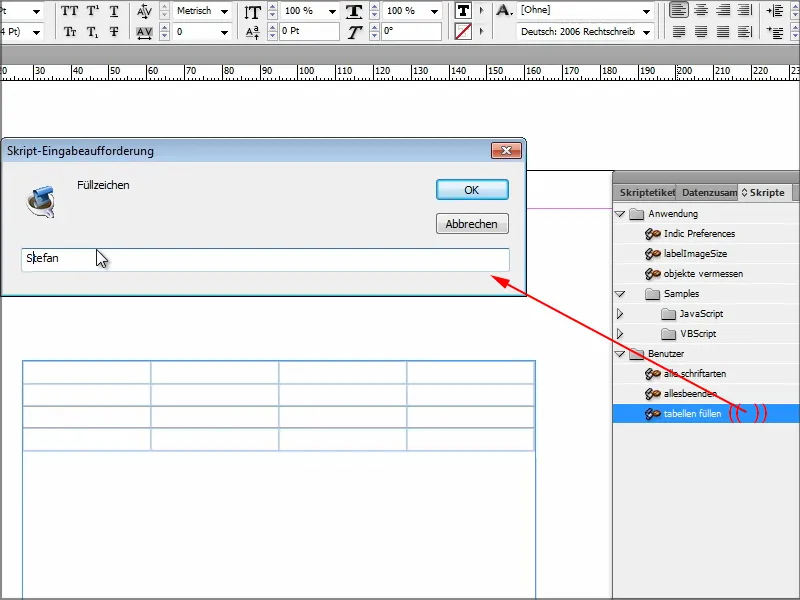Viewport: 800px width, 600px height.
Task: Toggle Subscript text formatting
Action: click(x=92, y=32)
